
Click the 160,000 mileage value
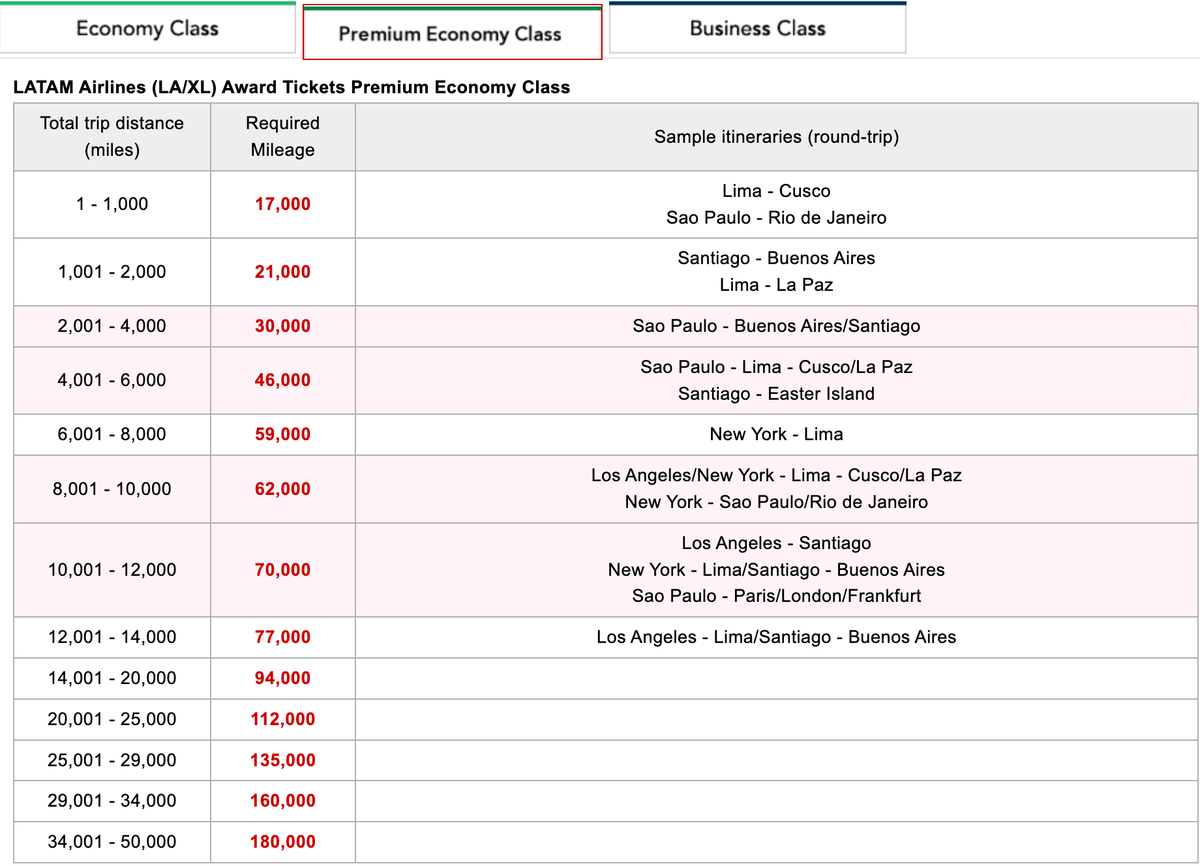point(283,801)
